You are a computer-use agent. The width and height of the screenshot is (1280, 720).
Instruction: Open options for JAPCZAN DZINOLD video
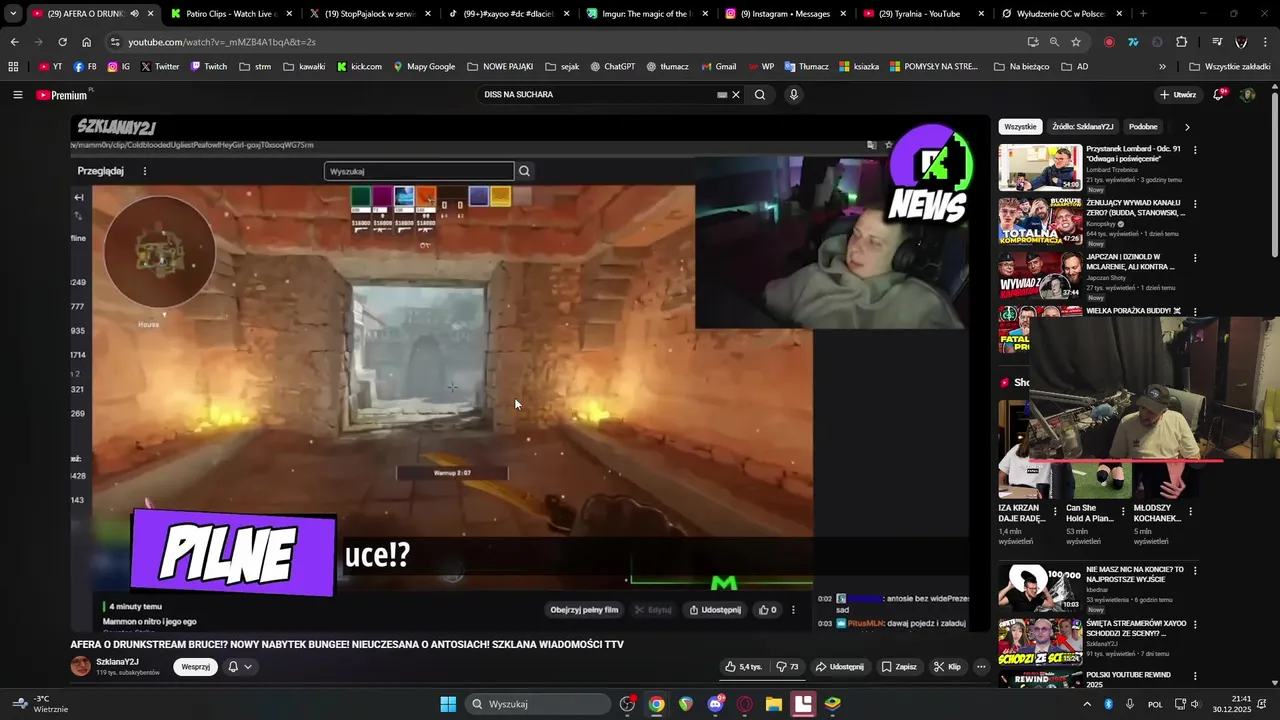click(x=1195, y=258)
